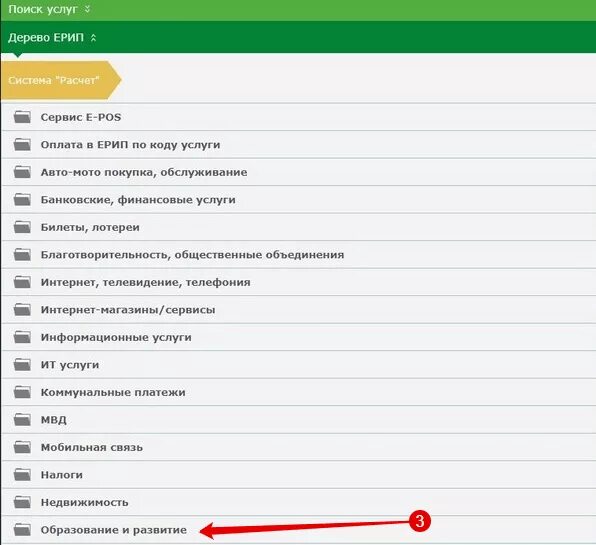
Task: Click folder icon beside Интернет-магазины/сервисы
Action: point(22,309)
